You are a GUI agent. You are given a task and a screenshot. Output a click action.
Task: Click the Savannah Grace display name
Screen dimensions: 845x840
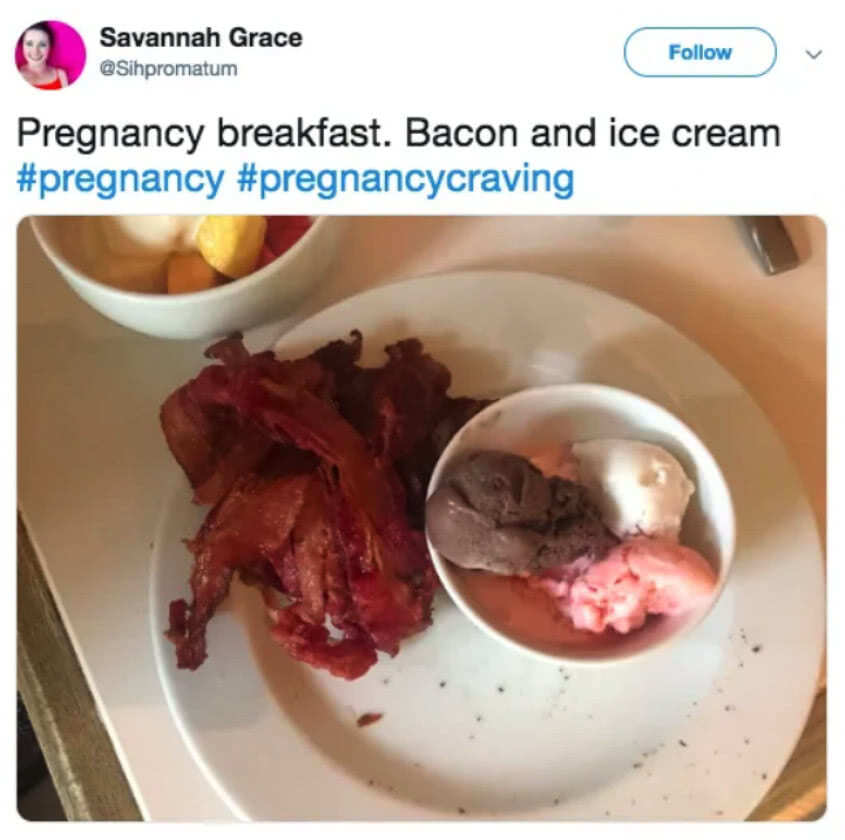coord(200,38)
